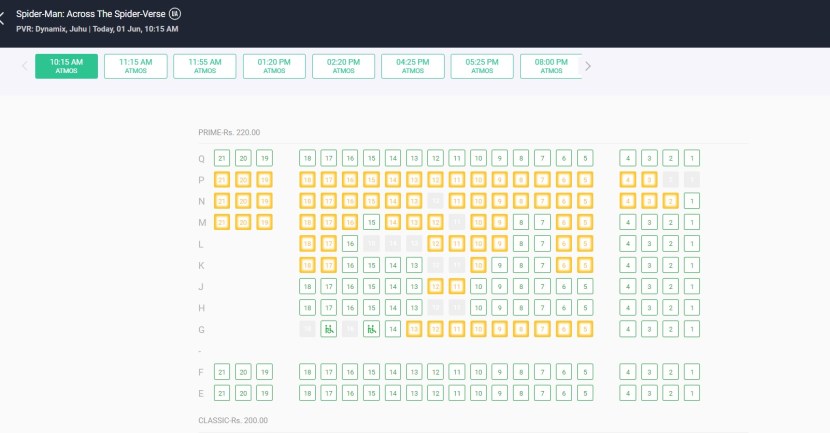Pick seat 16 in row L
The width and height of the screenshot is (830, 433).
pos(349,243)
